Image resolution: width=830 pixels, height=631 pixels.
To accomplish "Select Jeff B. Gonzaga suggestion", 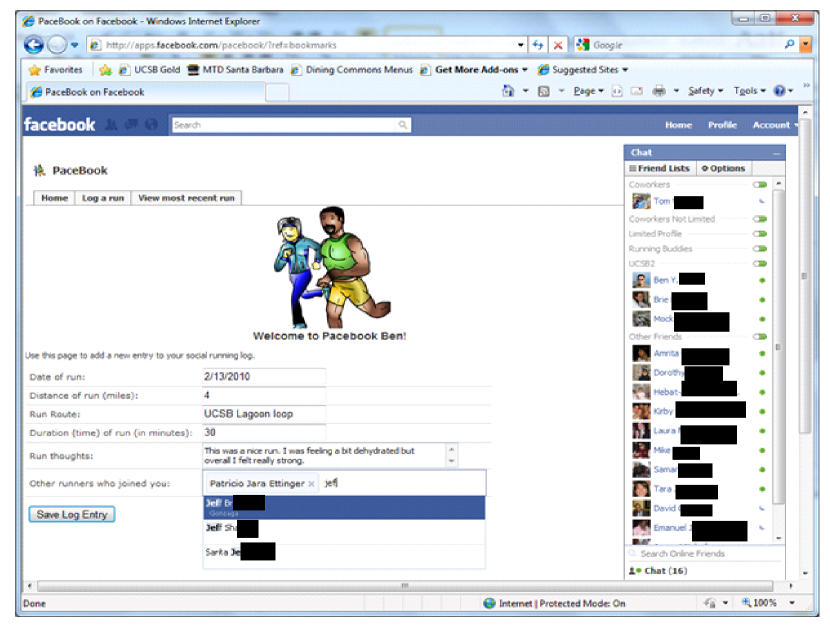I will [x=344, y=508].
